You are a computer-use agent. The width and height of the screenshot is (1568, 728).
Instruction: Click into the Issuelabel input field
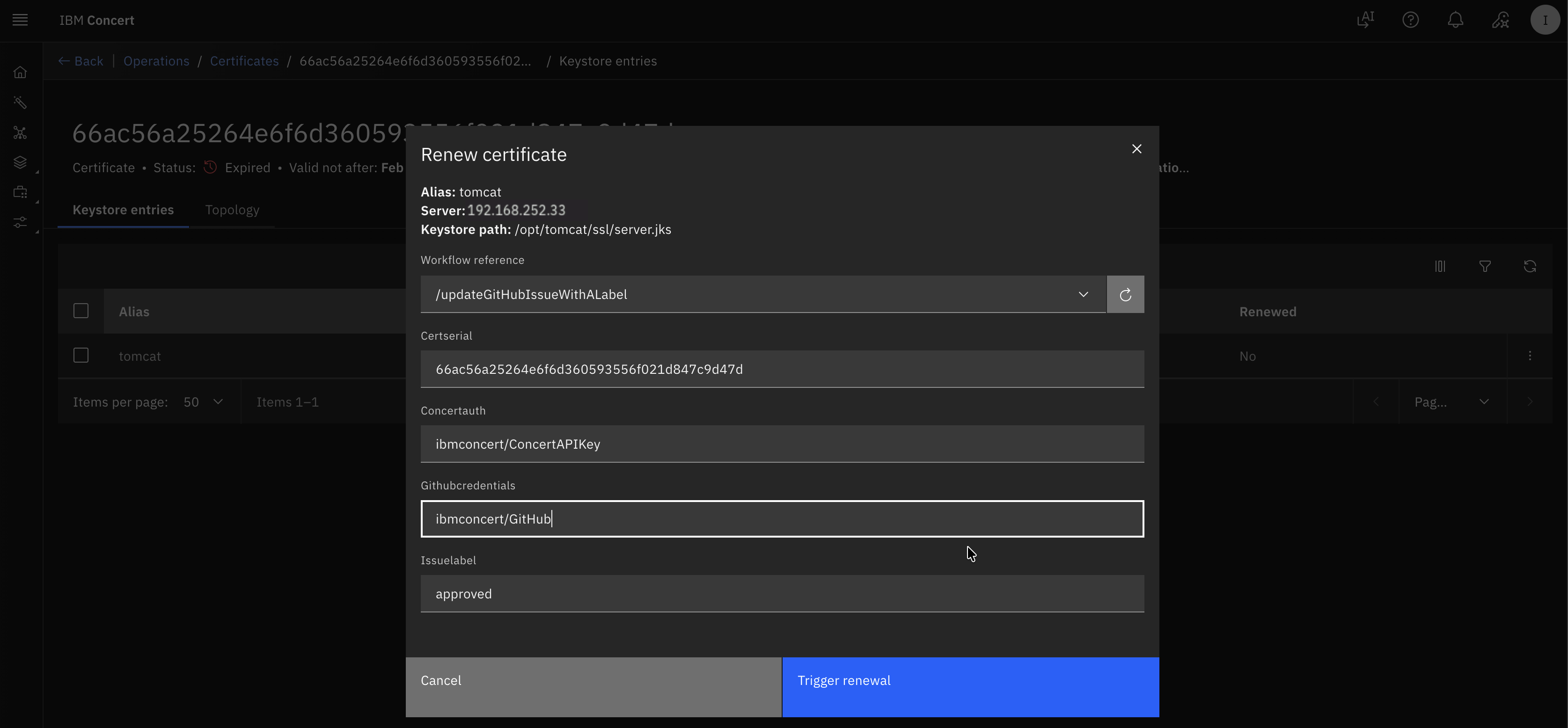coord(782,593)
